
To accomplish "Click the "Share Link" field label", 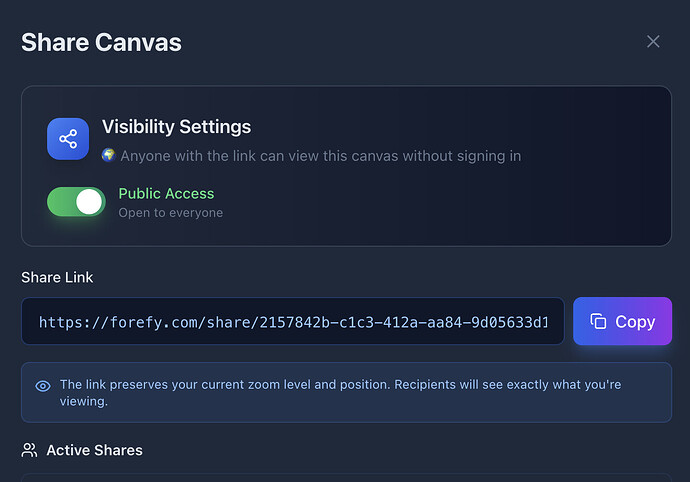I will pyautogui.click(x=57, y=277).
